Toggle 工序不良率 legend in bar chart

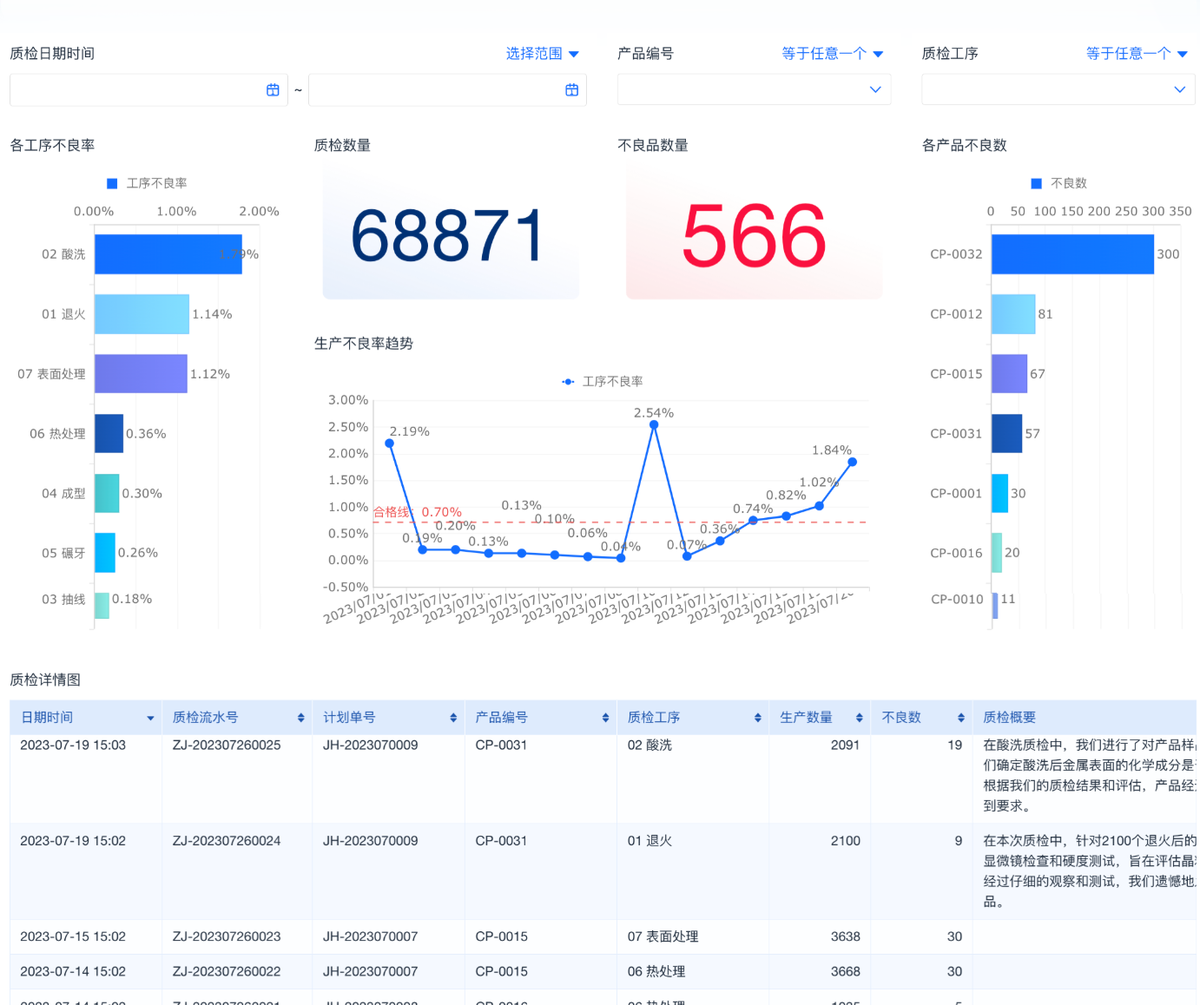pos(147,183)
